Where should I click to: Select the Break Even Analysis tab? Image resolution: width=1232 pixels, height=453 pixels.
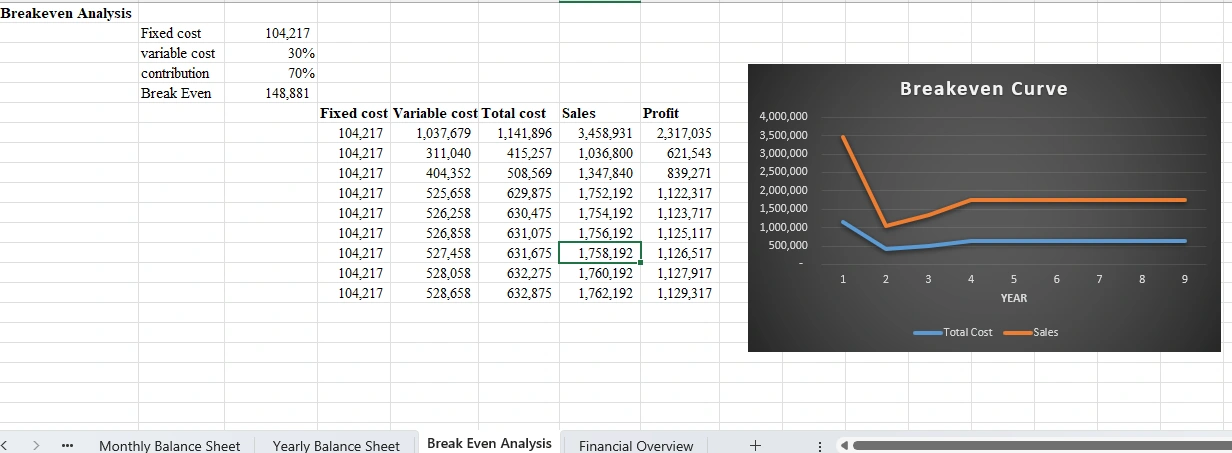tap(489, 443)
